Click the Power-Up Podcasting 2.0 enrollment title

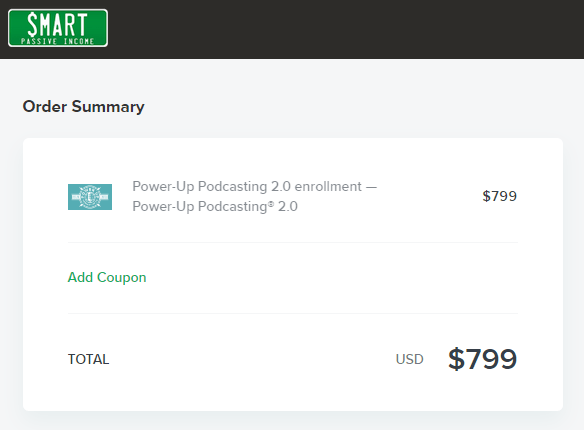[255, 186]
